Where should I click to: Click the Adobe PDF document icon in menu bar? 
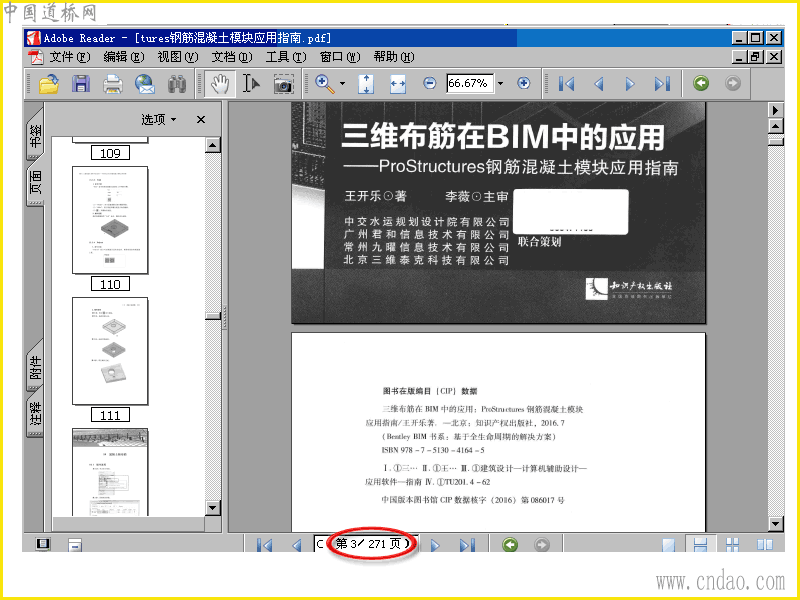click(x=36, y=57)
